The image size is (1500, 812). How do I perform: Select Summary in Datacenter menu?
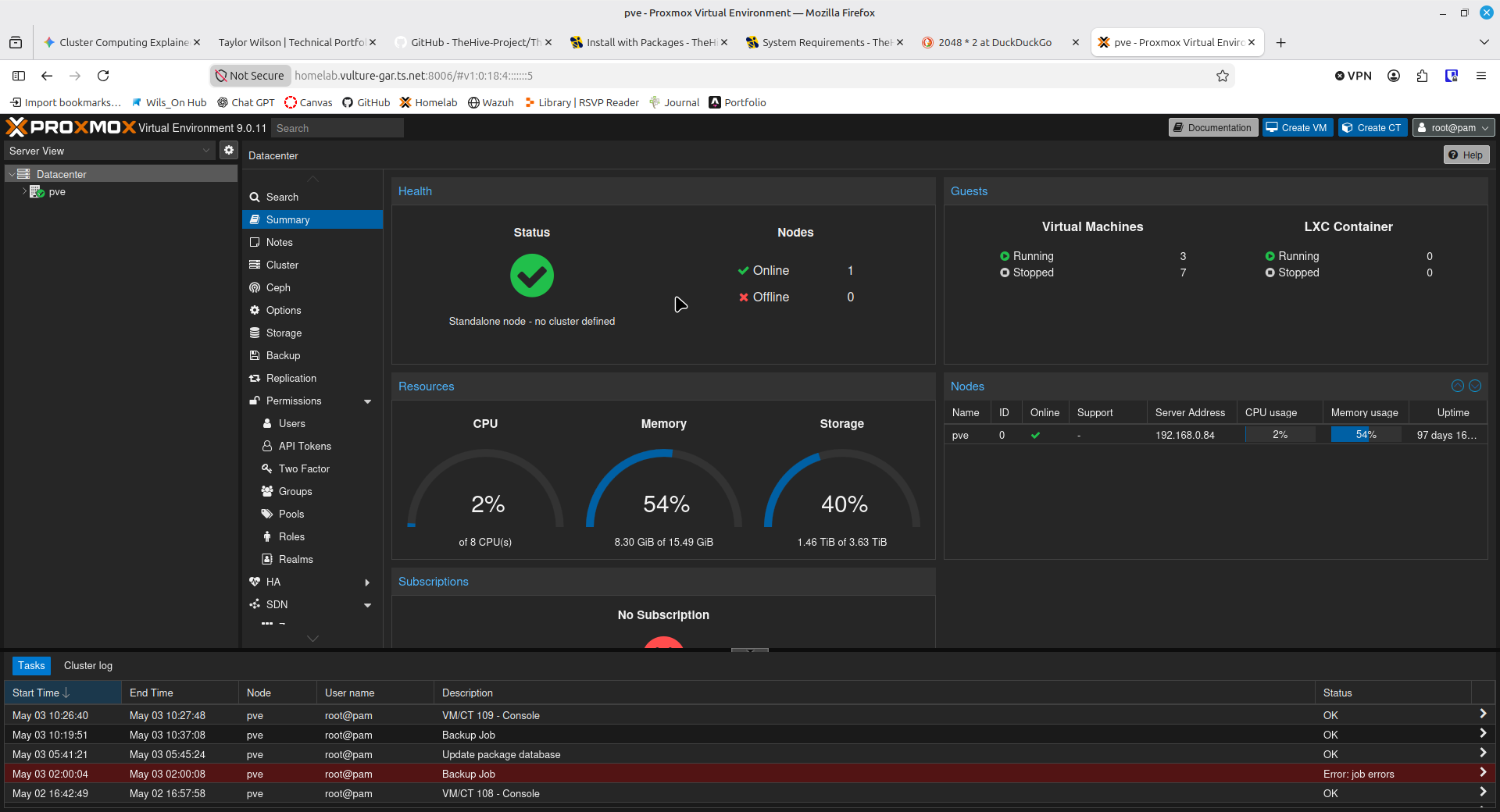tap(312, 219)
